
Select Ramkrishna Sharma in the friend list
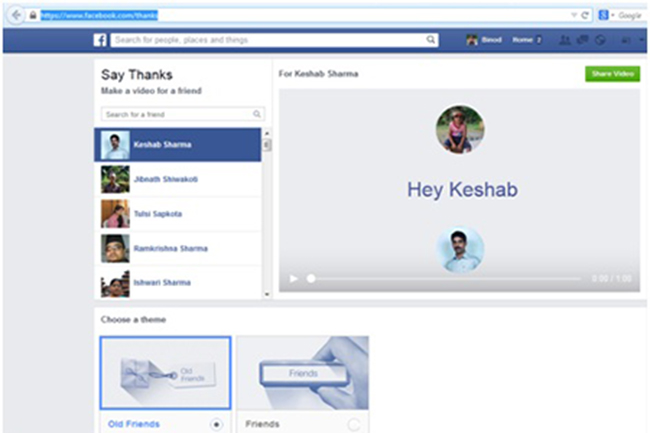click(178, 248)
